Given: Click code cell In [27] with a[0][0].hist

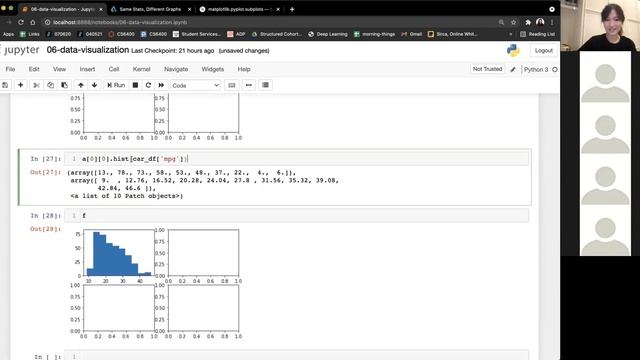Looking at the screenshot, I should [x=297, y=159].
